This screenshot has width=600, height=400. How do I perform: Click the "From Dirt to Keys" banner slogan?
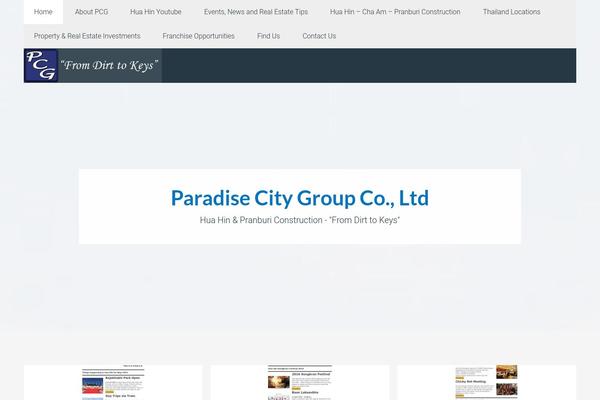pos(109,65)
